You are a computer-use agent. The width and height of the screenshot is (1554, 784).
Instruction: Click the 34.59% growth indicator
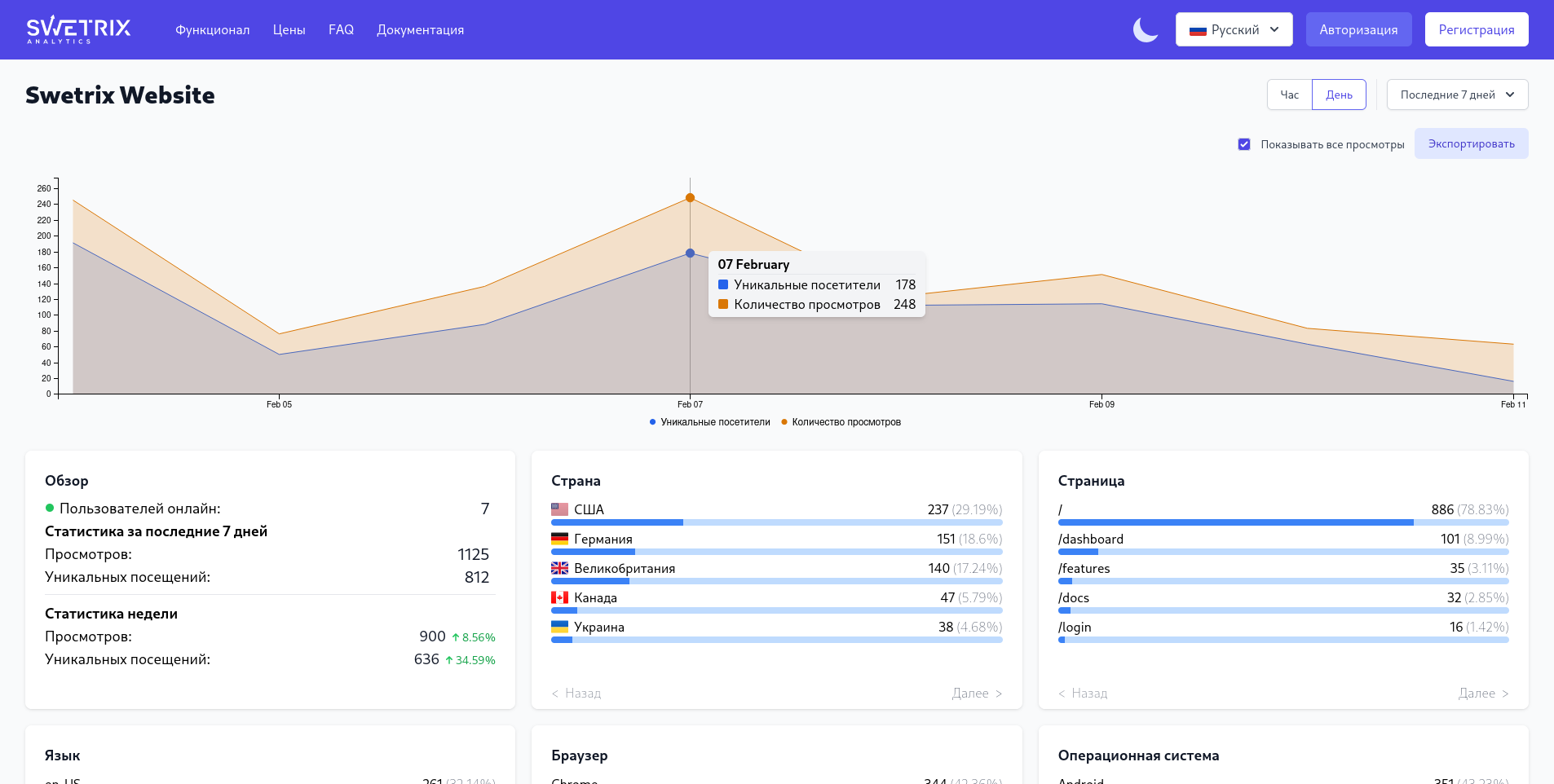(x=470, y=660)
